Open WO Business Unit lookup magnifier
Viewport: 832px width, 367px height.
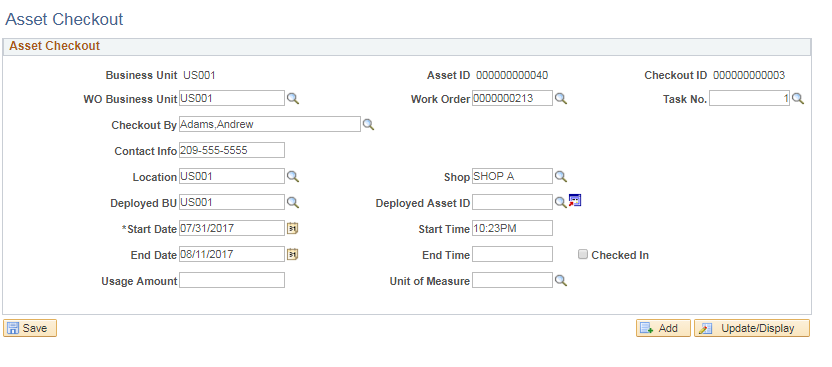point(293,99)
